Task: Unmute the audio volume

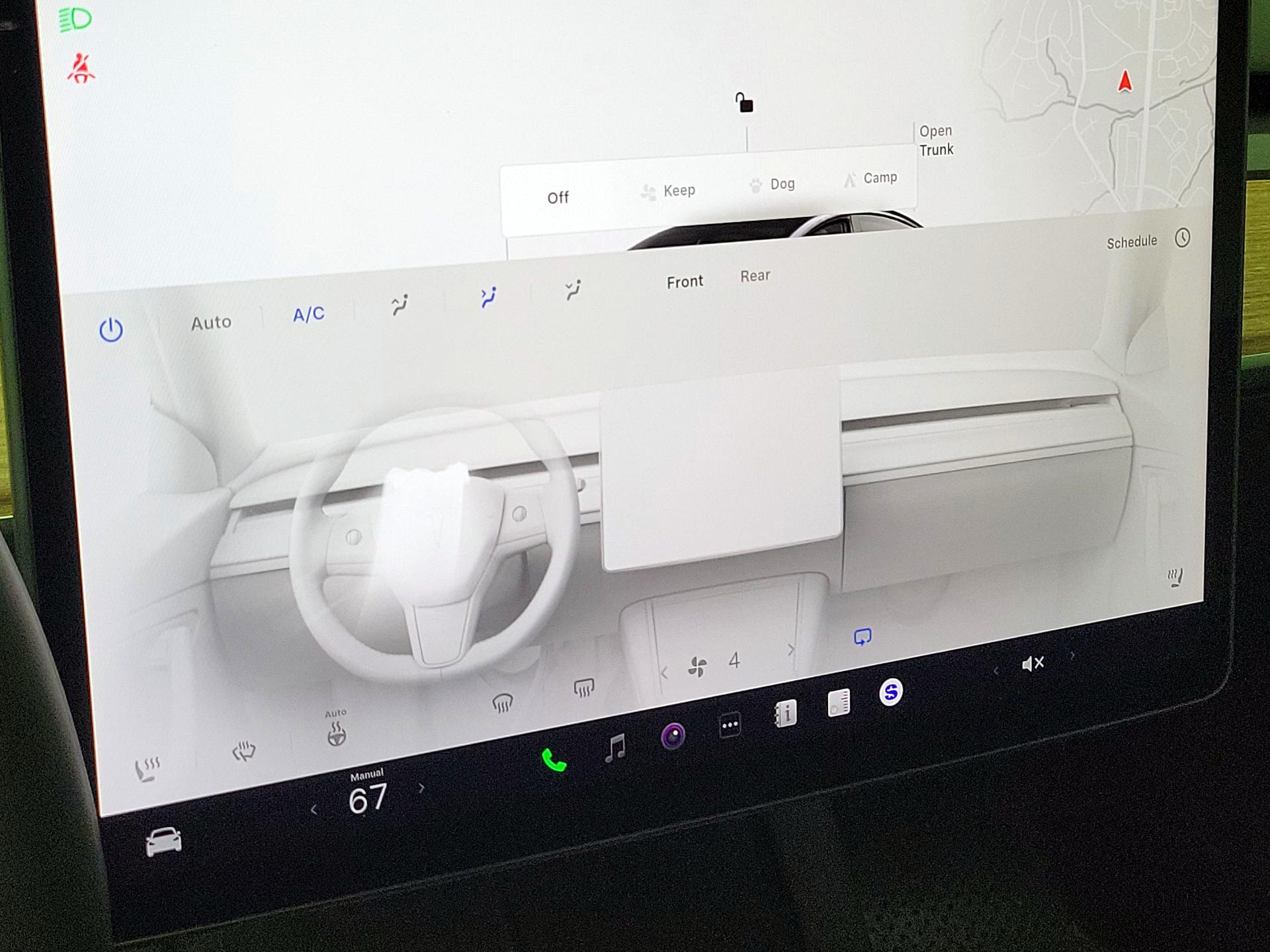Action: click(x=1033, y=662)
